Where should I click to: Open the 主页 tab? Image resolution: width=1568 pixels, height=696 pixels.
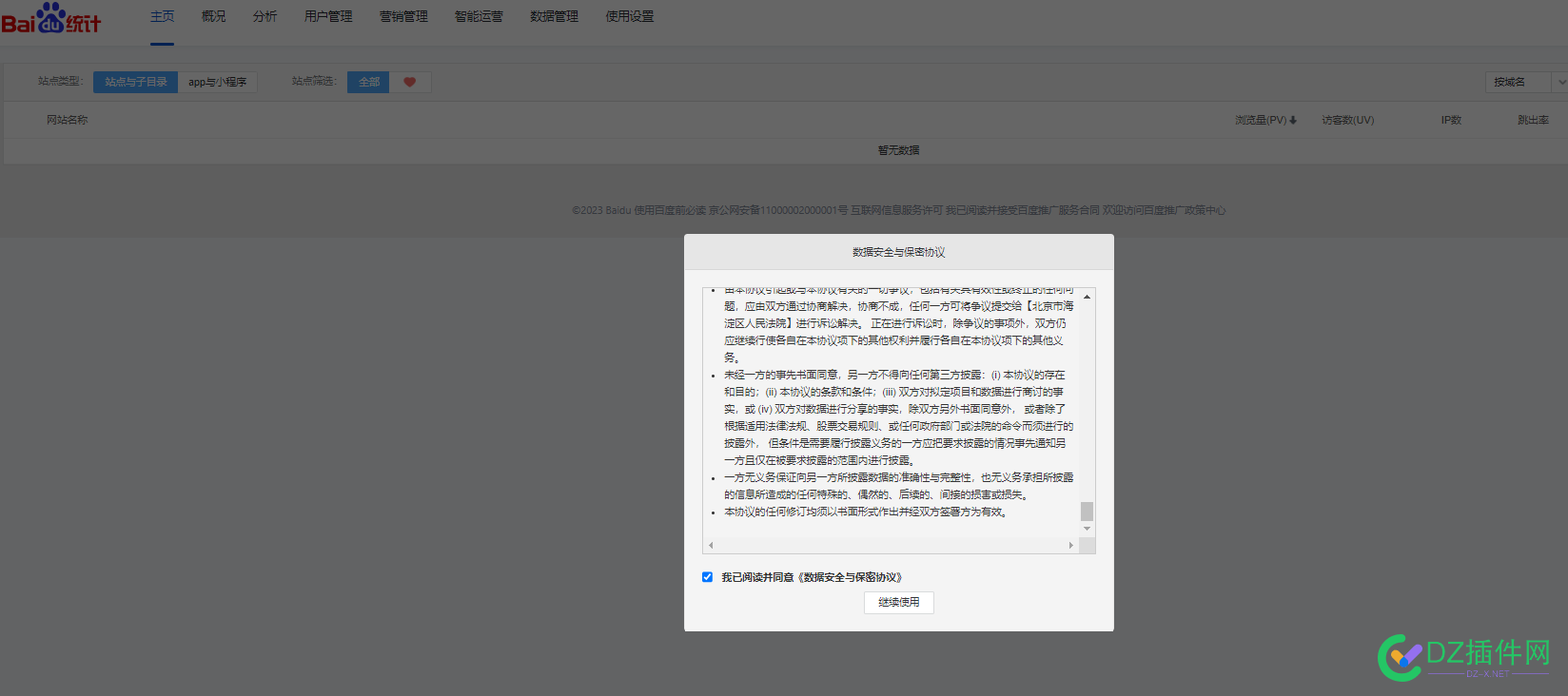163,16
